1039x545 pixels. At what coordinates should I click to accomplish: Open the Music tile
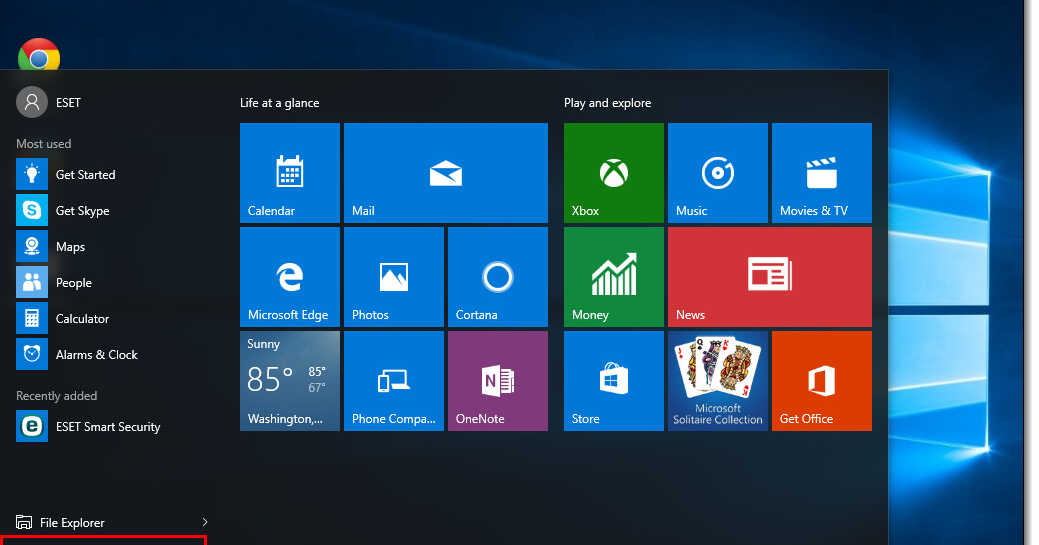718,172
